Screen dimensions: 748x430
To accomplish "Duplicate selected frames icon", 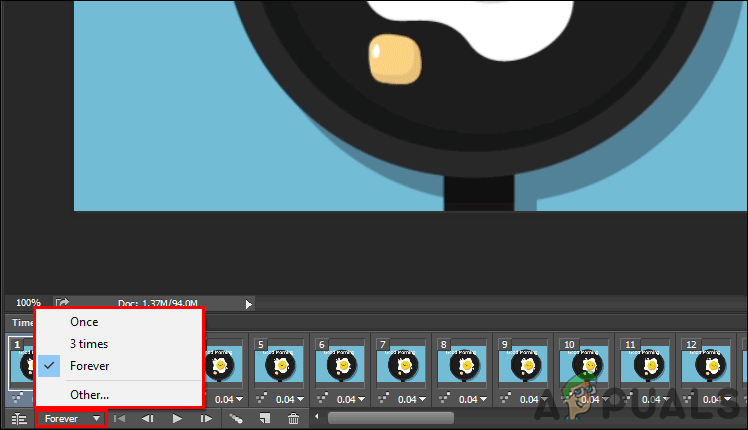I will [265, 419].
